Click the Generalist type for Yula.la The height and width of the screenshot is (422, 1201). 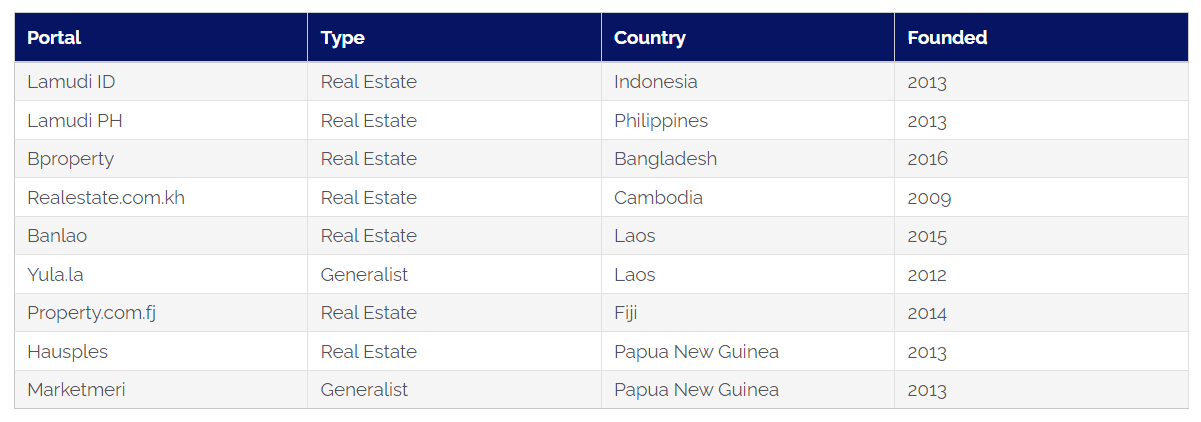[364, 275]
